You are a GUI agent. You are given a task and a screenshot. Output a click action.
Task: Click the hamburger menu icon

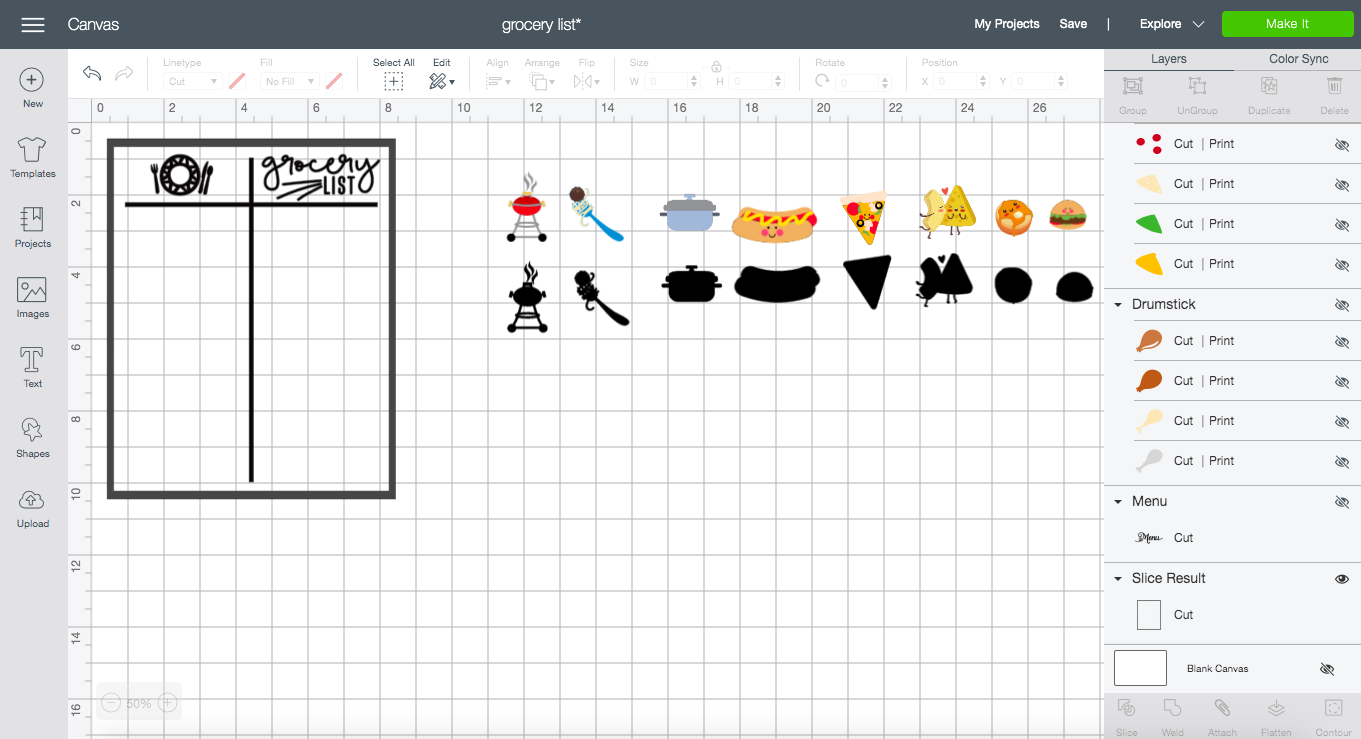click(x=33, y=24)
